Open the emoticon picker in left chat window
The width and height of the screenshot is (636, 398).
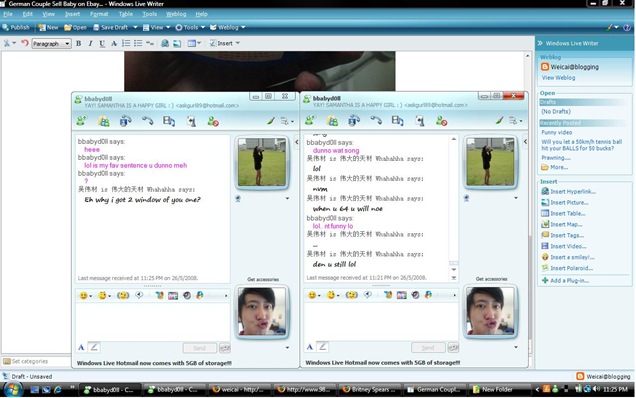click(85, 295)
